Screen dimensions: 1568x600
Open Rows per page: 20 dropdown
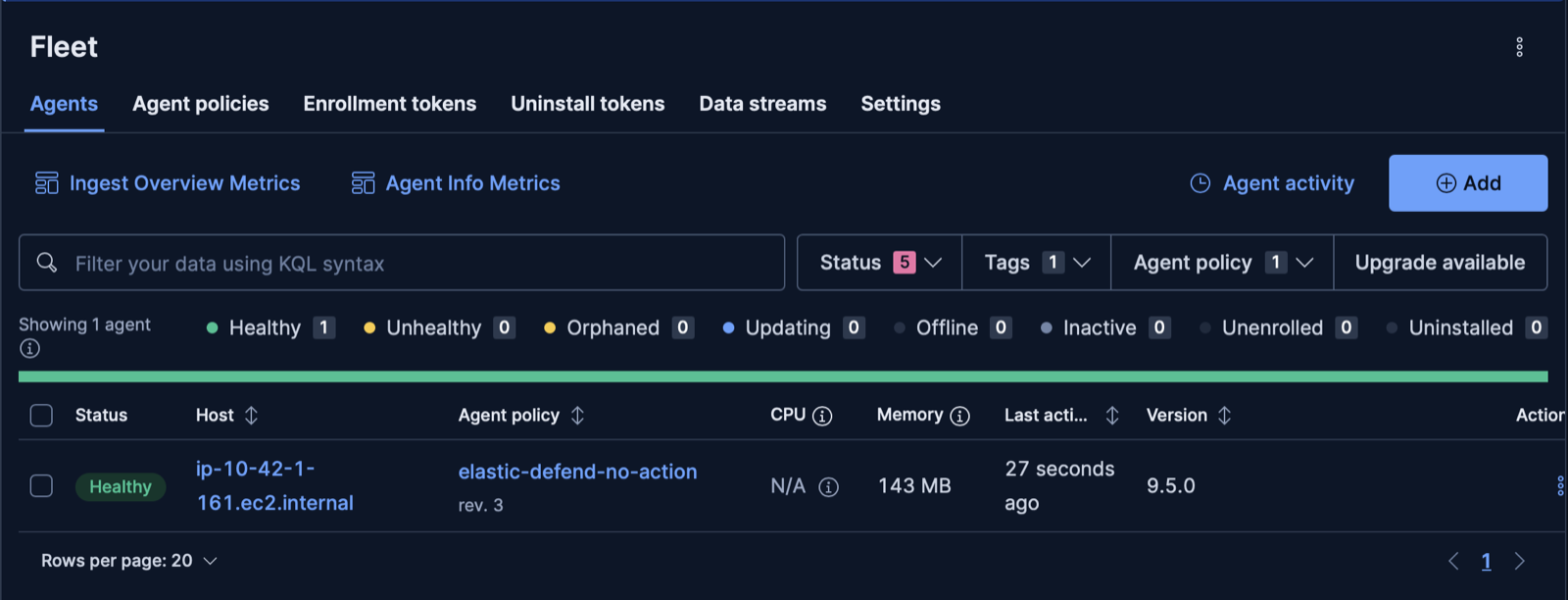(128, 561)
